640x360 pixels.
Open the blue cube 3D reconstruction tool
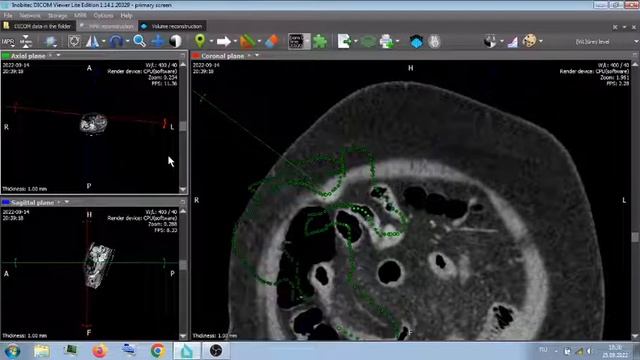click(x=416, y=41)
